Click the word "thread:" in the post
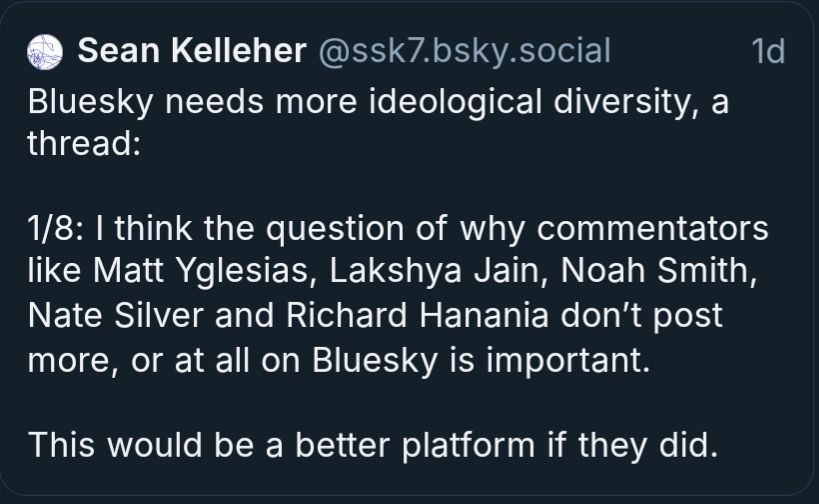This screenshot has width=819, height=504. tap(84, 143)
